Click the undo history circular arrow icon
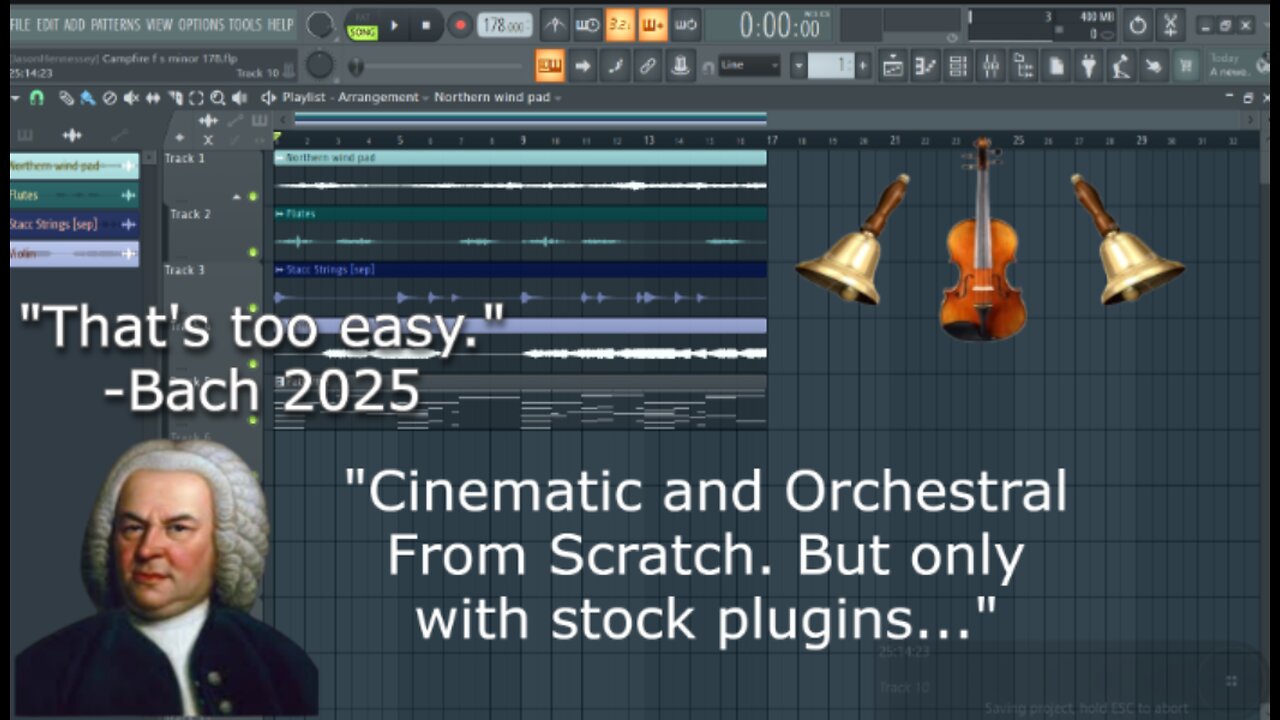This screenshot has width=1280, height=720. coord(1137,25)
